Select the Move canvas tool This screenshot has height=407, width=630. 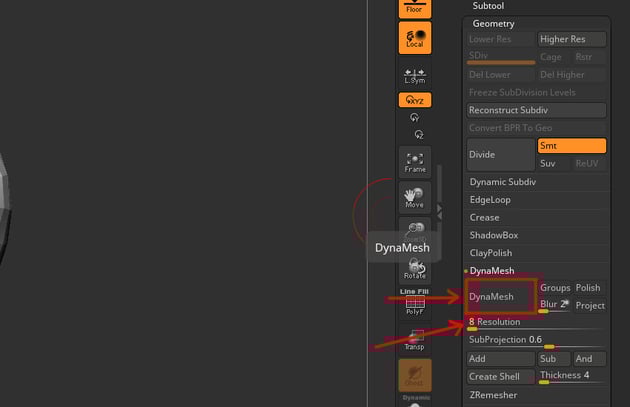pyautogui.click(x=415, y=198)
